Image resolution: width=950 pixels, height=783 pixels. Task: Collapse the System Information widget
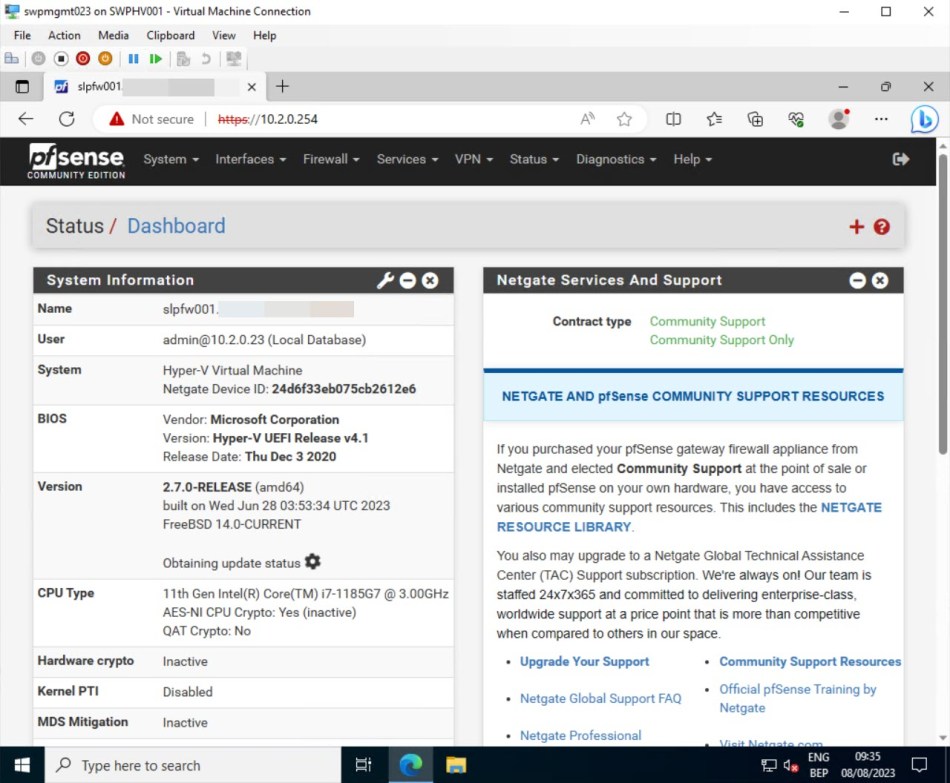tap(408, 281)
